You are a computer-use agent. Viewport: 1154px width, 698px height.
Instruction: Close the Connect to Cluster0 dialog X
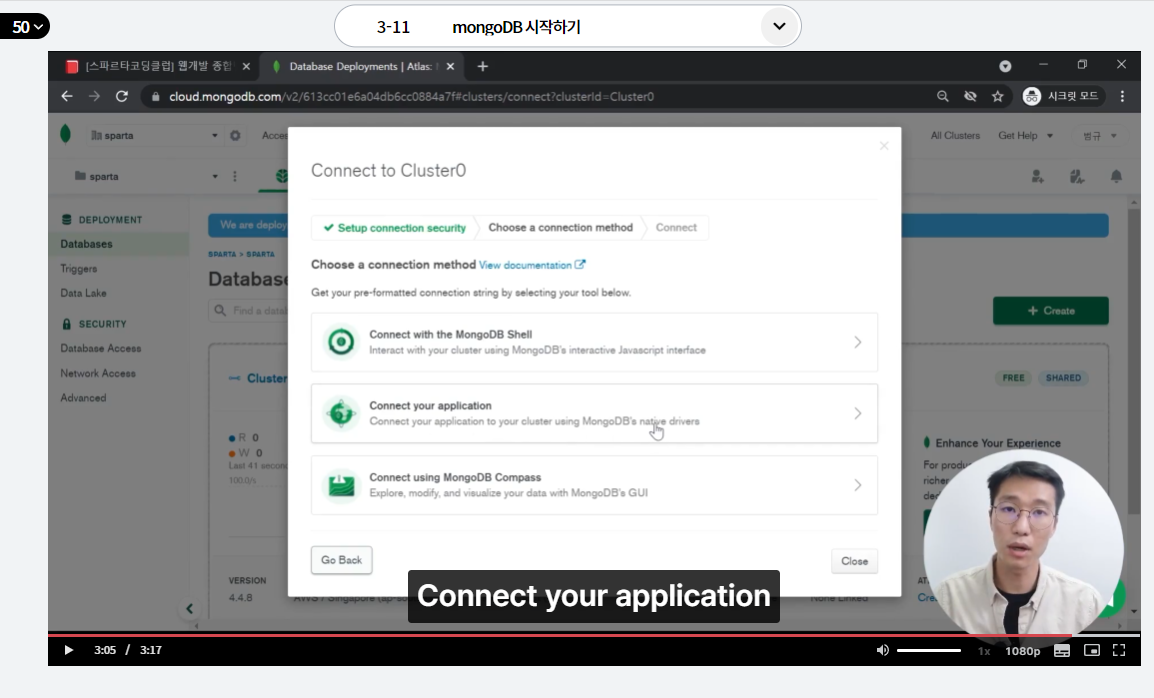[884, 146]
